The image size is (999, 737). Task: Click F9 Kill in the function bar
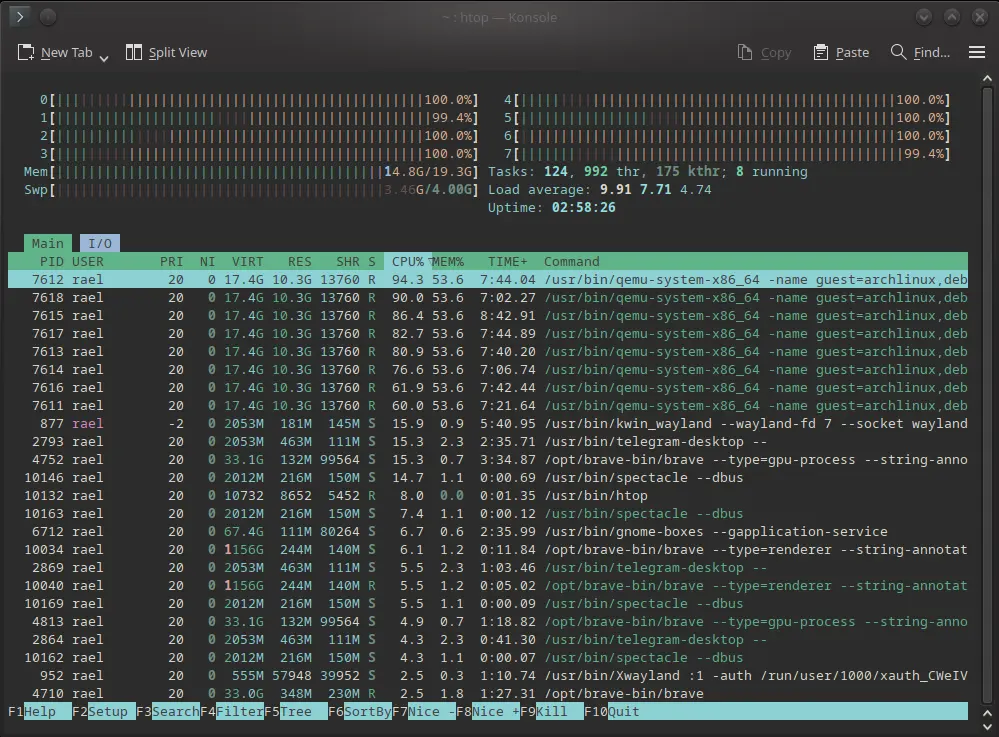(x=552, y=712)
